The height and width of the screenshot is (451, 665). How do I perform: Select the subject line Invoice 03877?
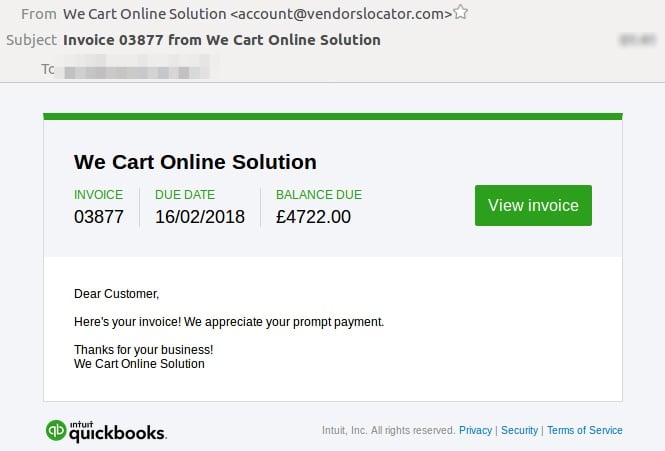[x=221, y=40]
